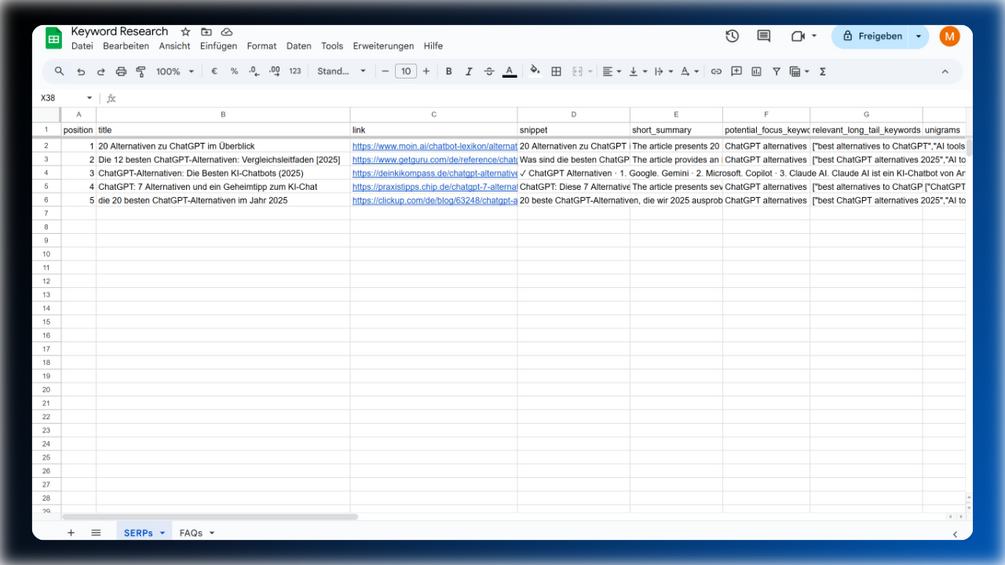Open the orange M account avatar
The height and width of the screenshot is (565, 1005).
949,37
